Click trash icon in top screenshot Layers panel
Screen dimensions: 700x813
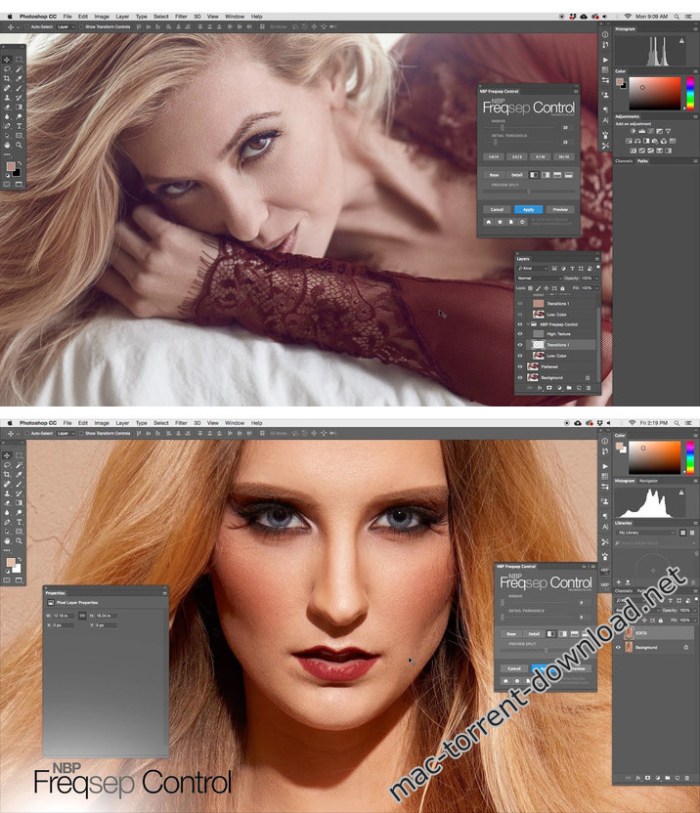coord(589,388)
